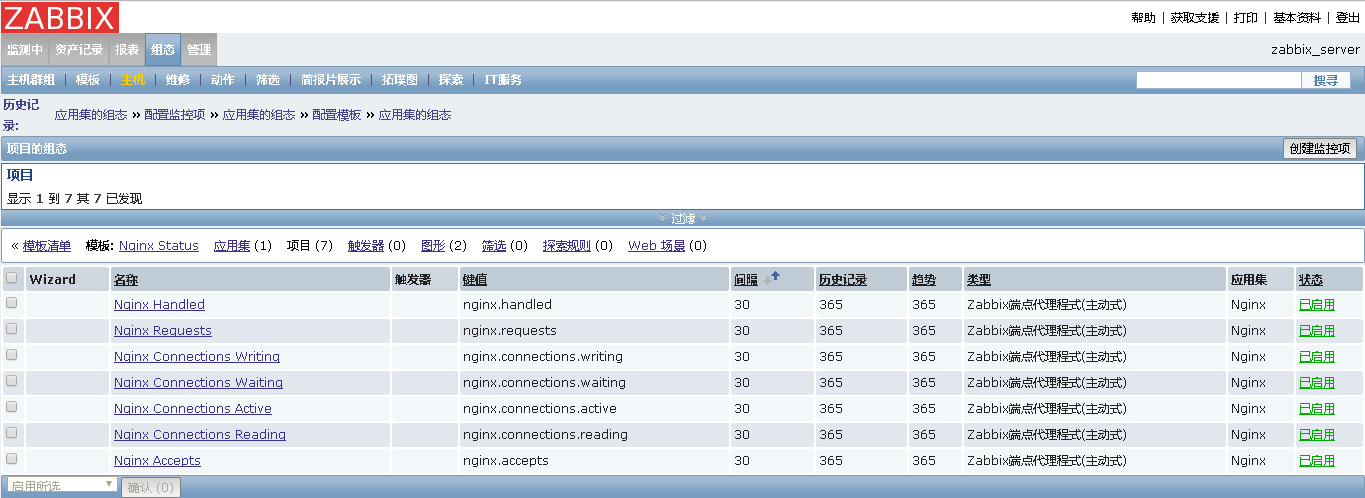Open the Web 场景 (0) link
Image resolution: width=1365 pixels, height=498 pixels.
[x=657, y=246]
